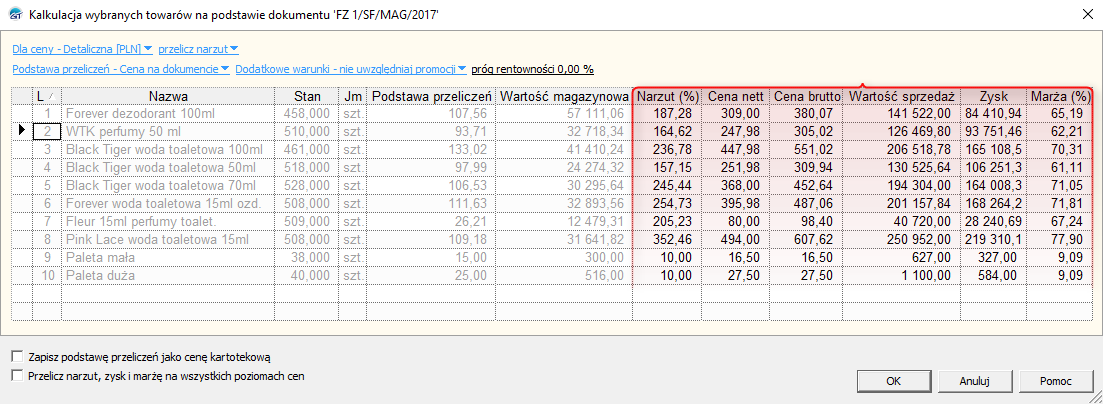
Task: Click row number 2 with current-row indicator
Action: click(47, 130)
